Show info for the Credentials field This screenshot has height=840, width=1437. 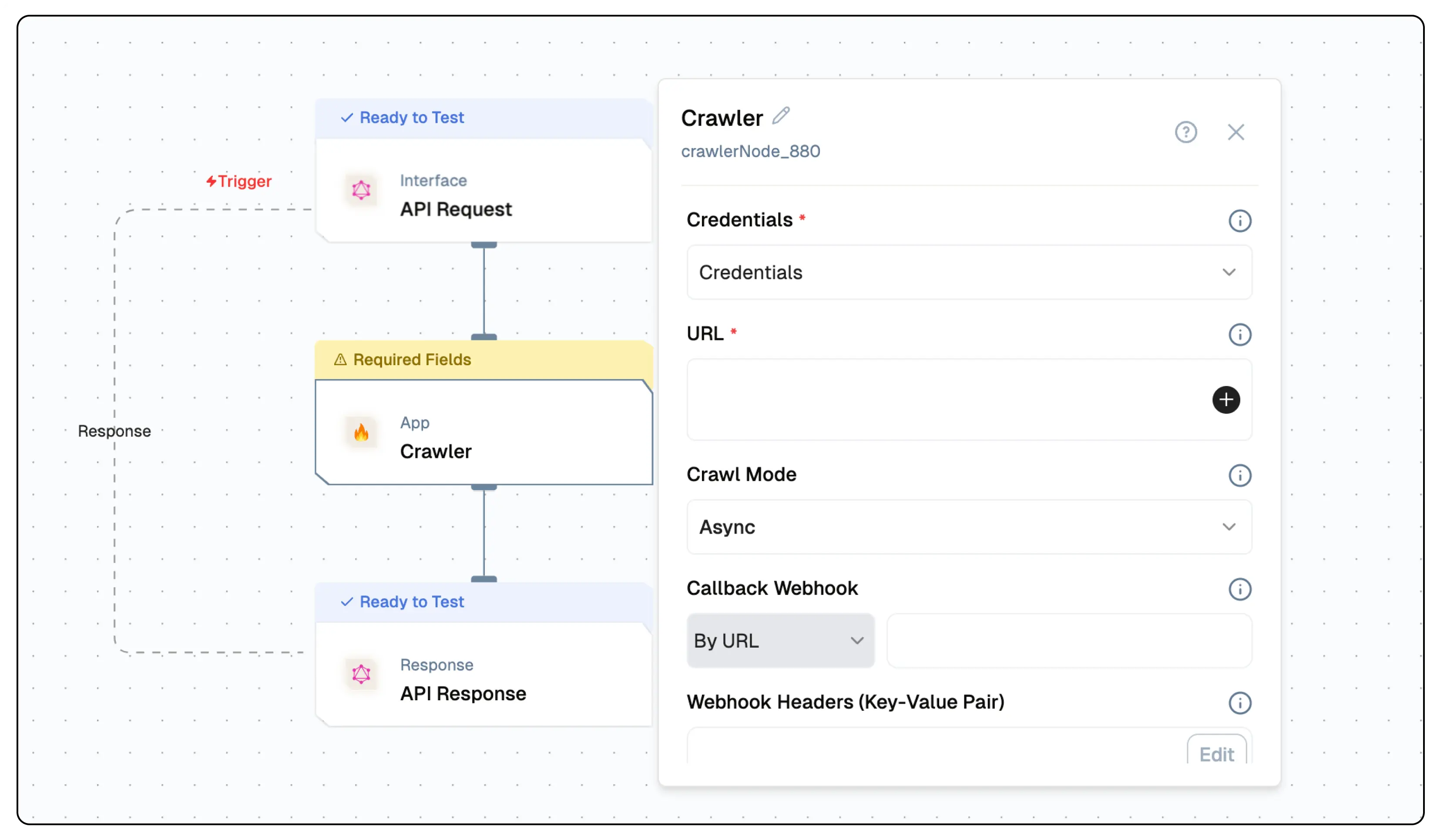[x=1240, y=221]
